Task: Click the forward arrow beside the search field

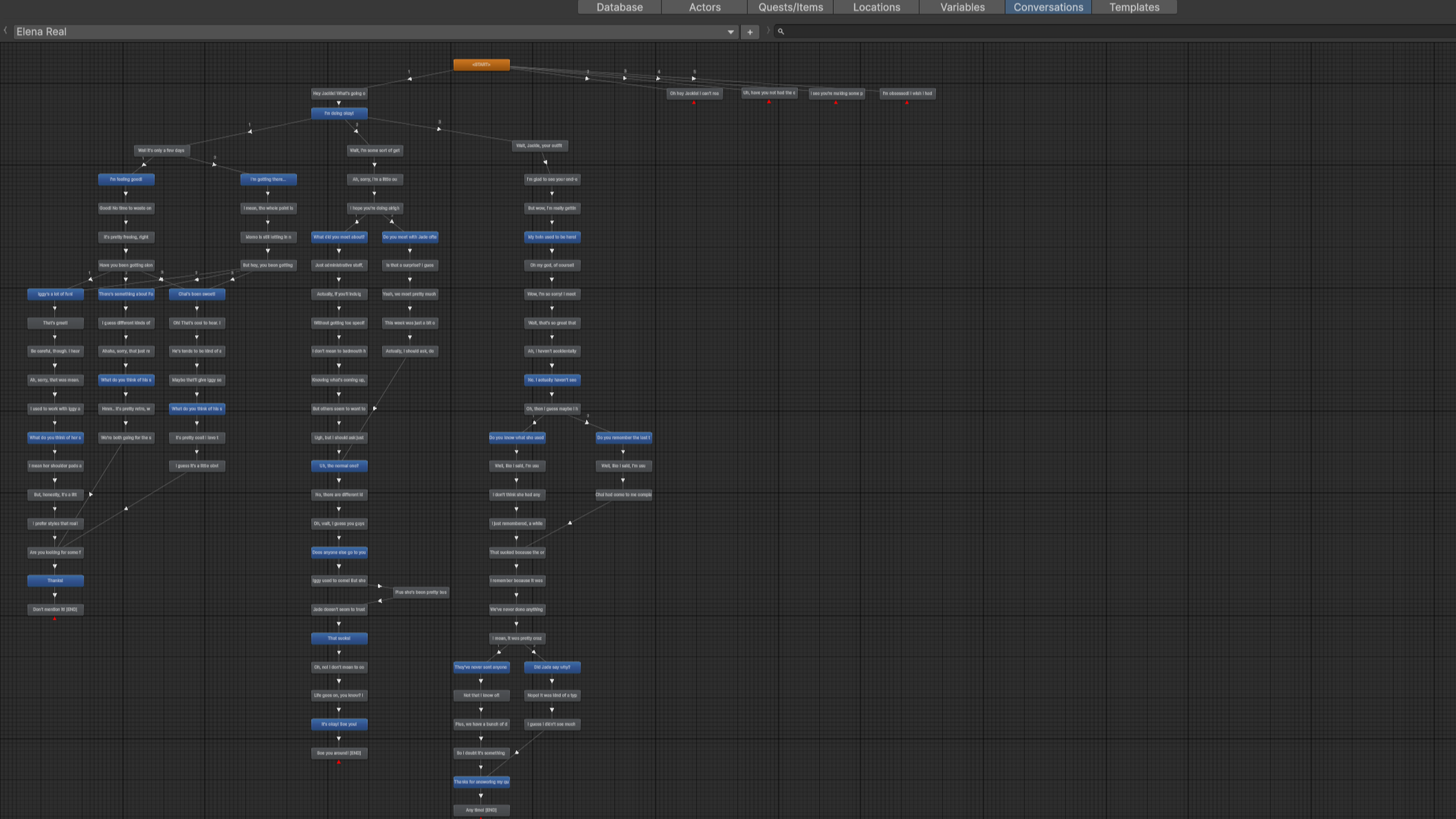Action: point(768,31)
